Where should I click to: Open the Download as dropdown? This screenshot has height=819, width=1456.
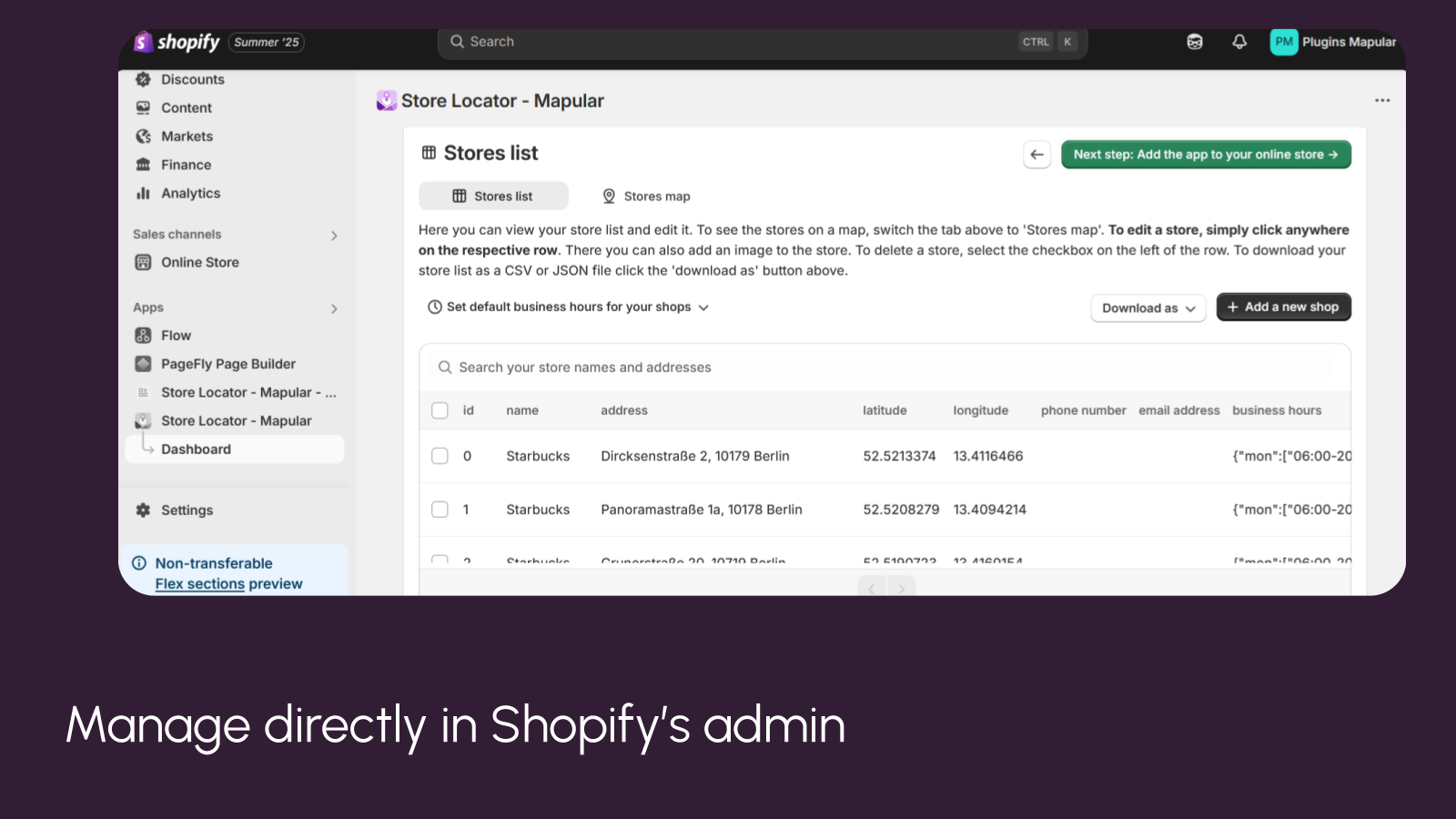(x=1148, y=308)
